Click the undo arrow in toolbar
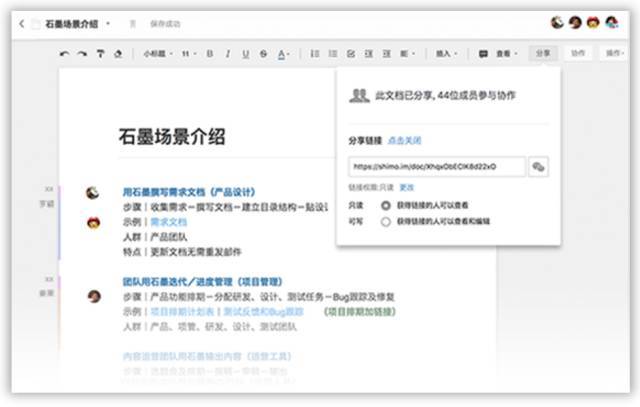The image size is (640, 407). [x=65, y=54]
